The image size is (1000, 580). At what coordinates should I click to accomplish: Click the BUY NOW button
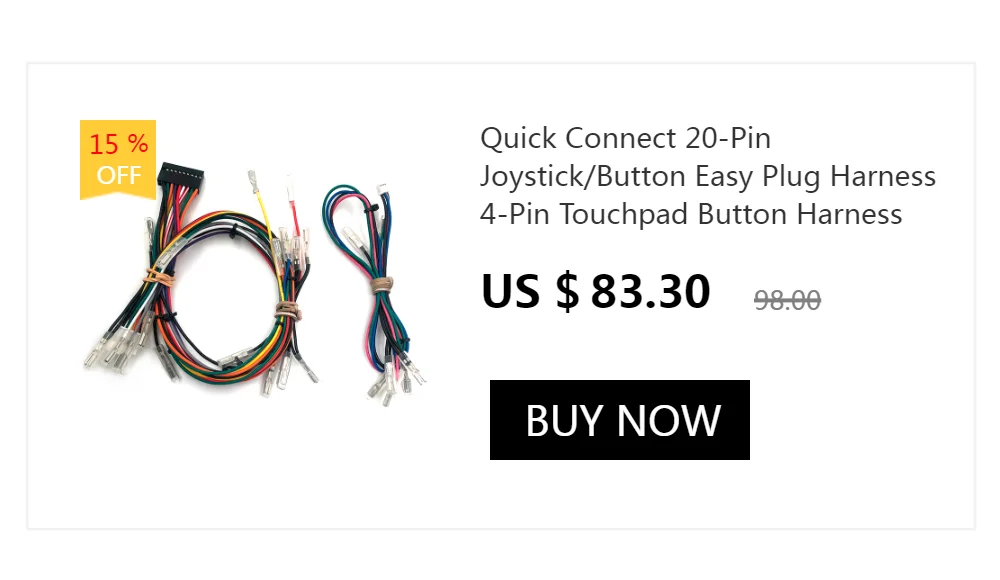[x=619, y=420]
